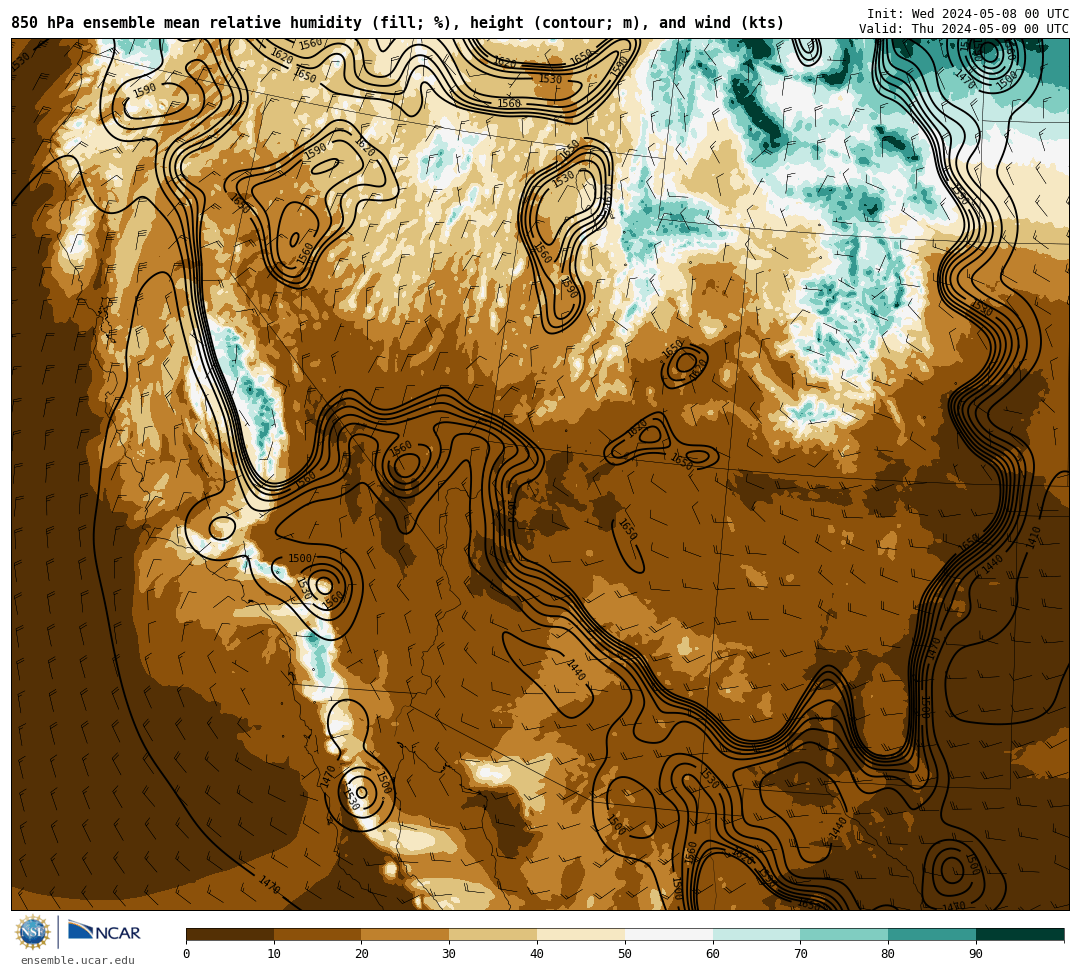Screen dimensions: 1080x973
Task: Pick the 80-90% dark teal colorbar segment
Action: click(x=932, y=934)
